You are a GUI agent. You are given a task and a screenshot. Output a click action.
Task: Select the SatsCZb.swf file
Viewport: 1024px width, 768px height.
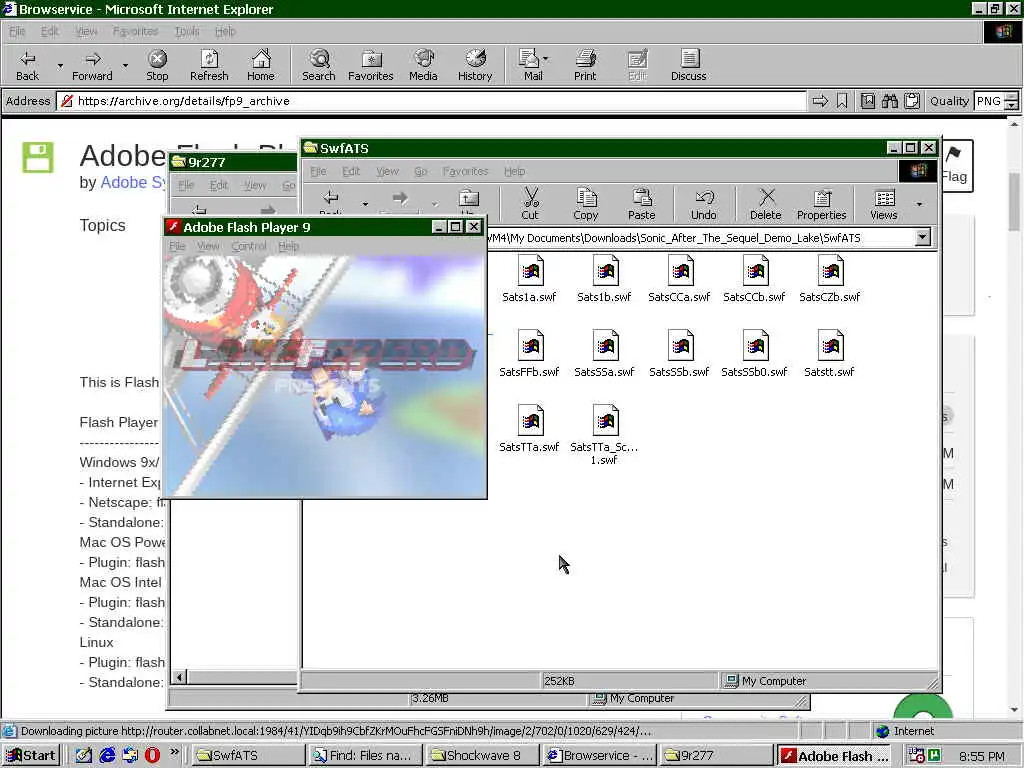[x=829, y=279]
